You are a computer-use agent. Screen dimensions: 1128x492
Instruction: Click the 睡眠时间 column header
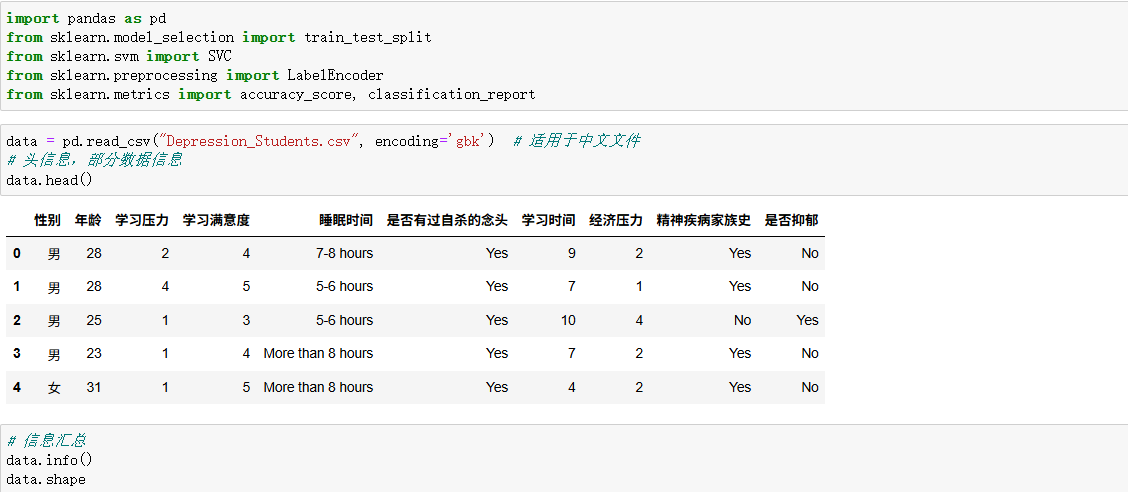(346, 220)
